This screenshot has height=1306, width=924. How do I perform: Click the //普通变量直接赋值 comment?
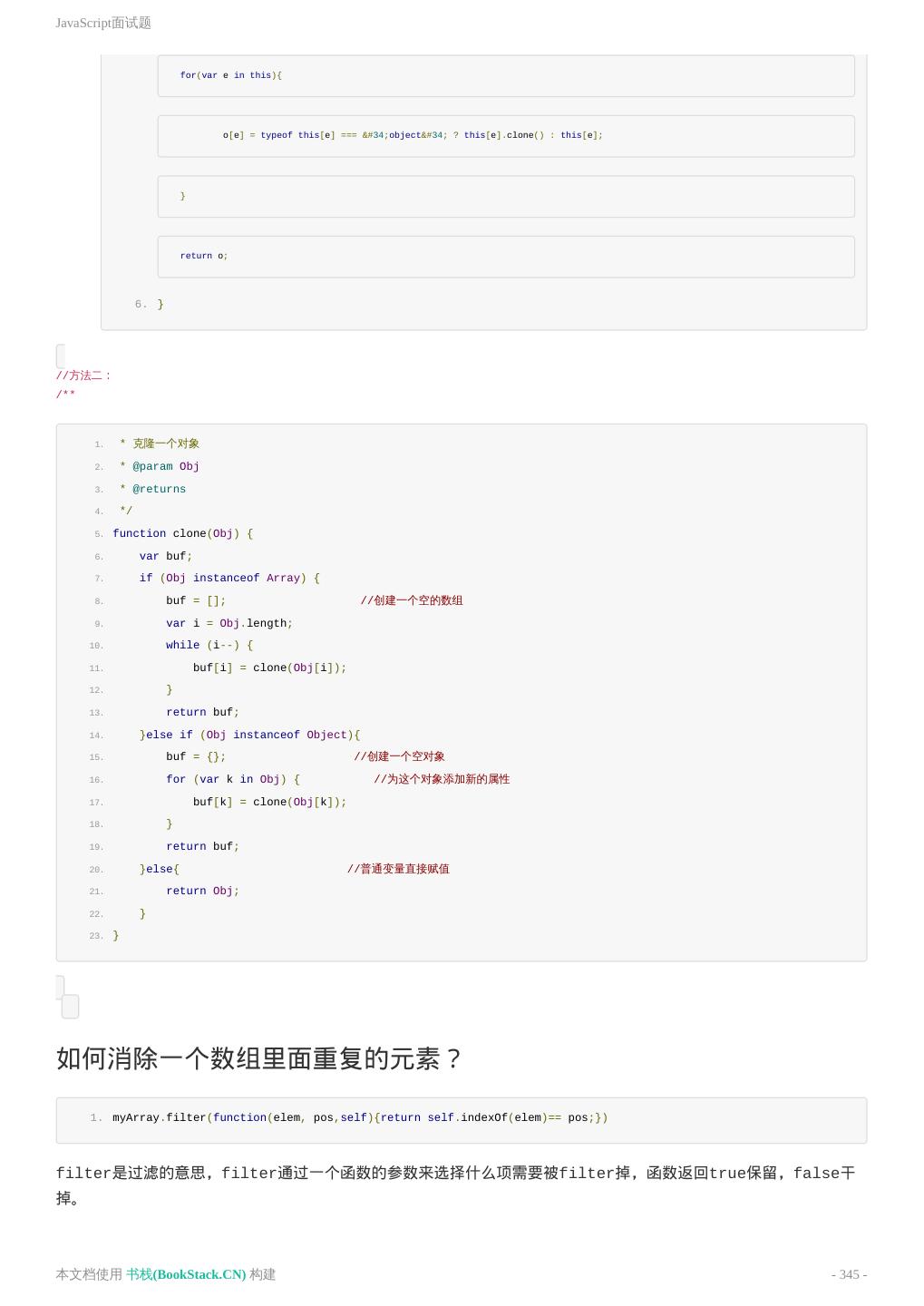[x=398, y=869]
